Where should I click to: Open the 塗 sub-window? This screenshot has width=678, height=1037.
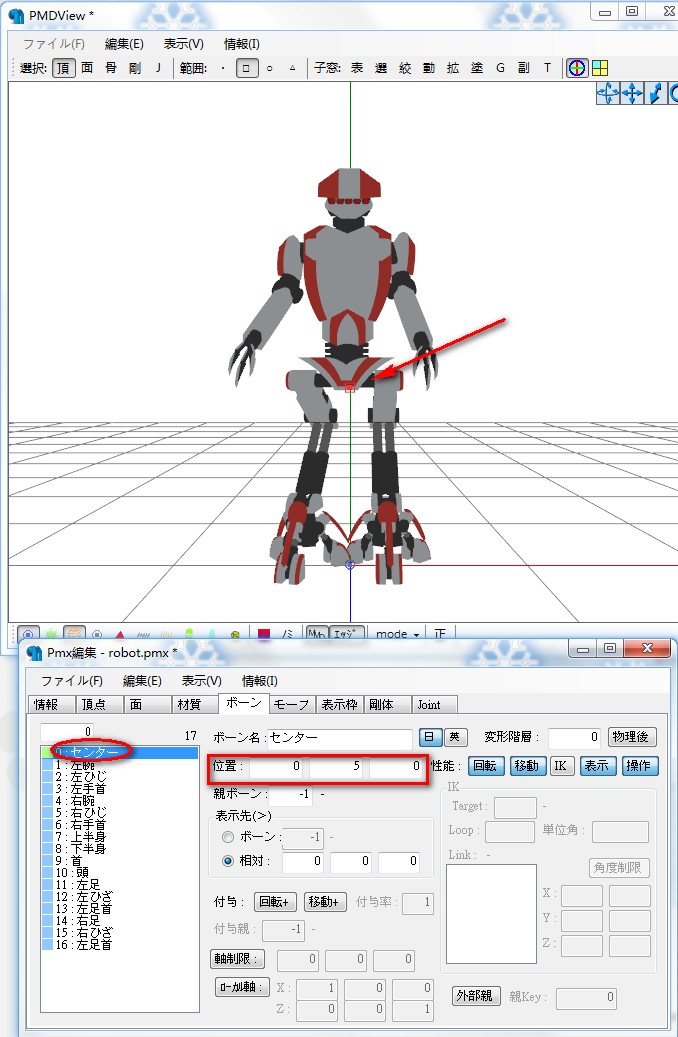[x=476, y=68]
